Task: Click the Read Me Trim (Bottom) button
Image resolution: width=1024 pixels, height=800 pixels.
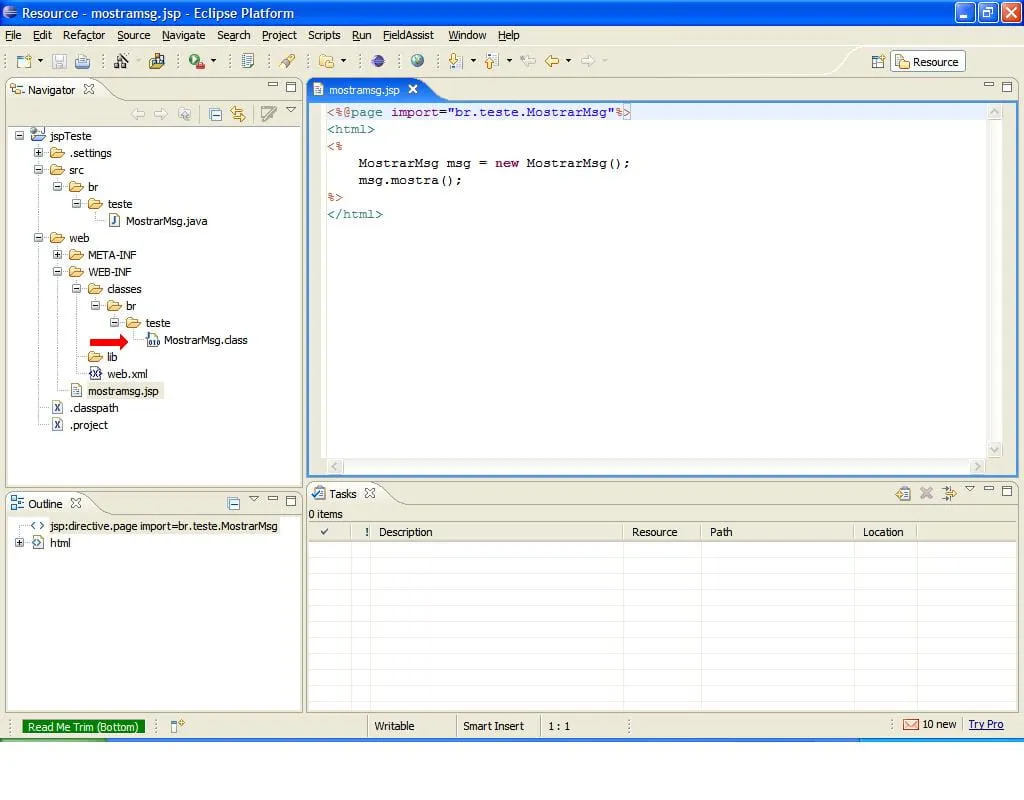Action: click(83, 727)
